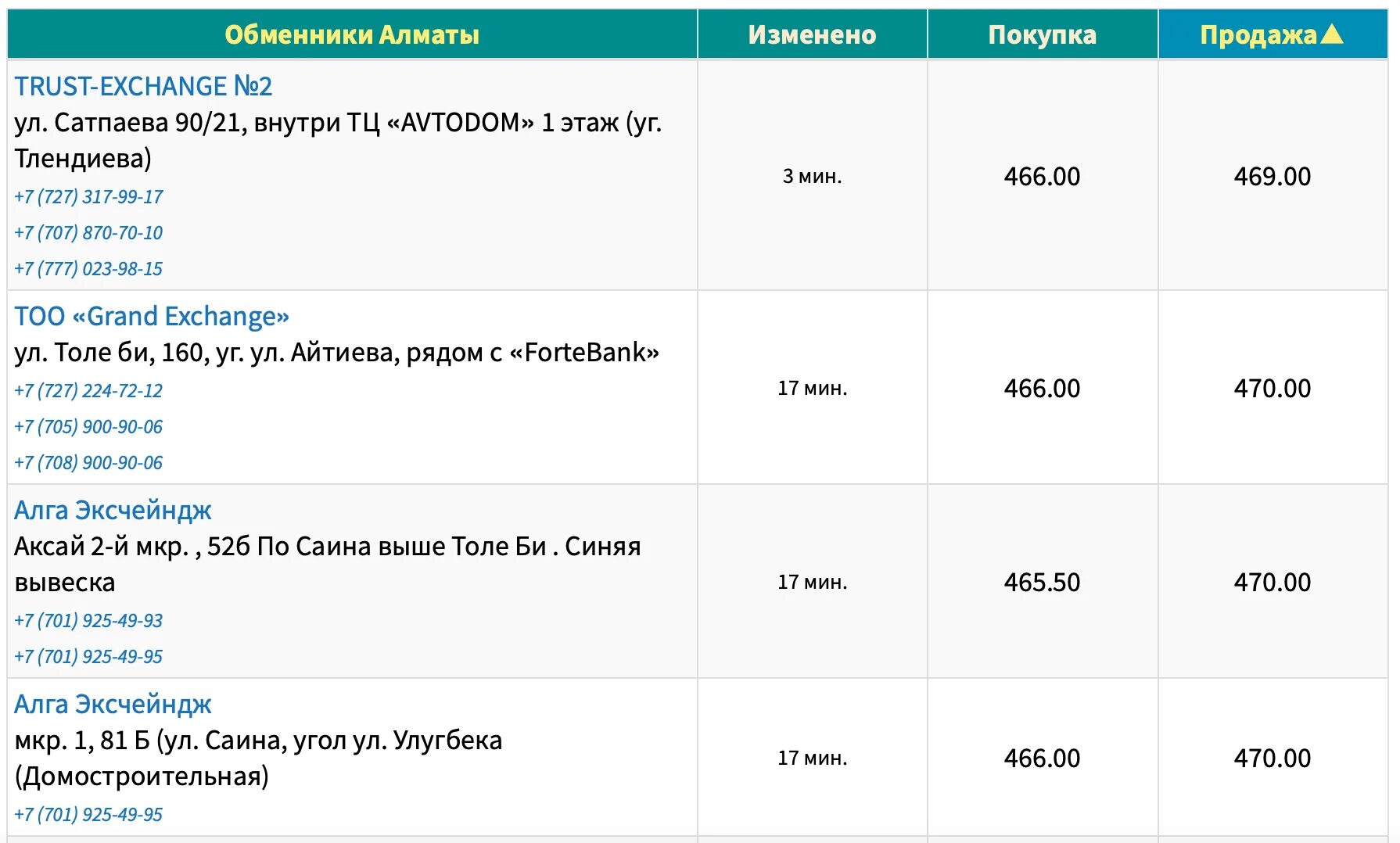Screen dimensions: 1400x843
Task: Click the Обменники Алматы column header
Action: [352, 35]
